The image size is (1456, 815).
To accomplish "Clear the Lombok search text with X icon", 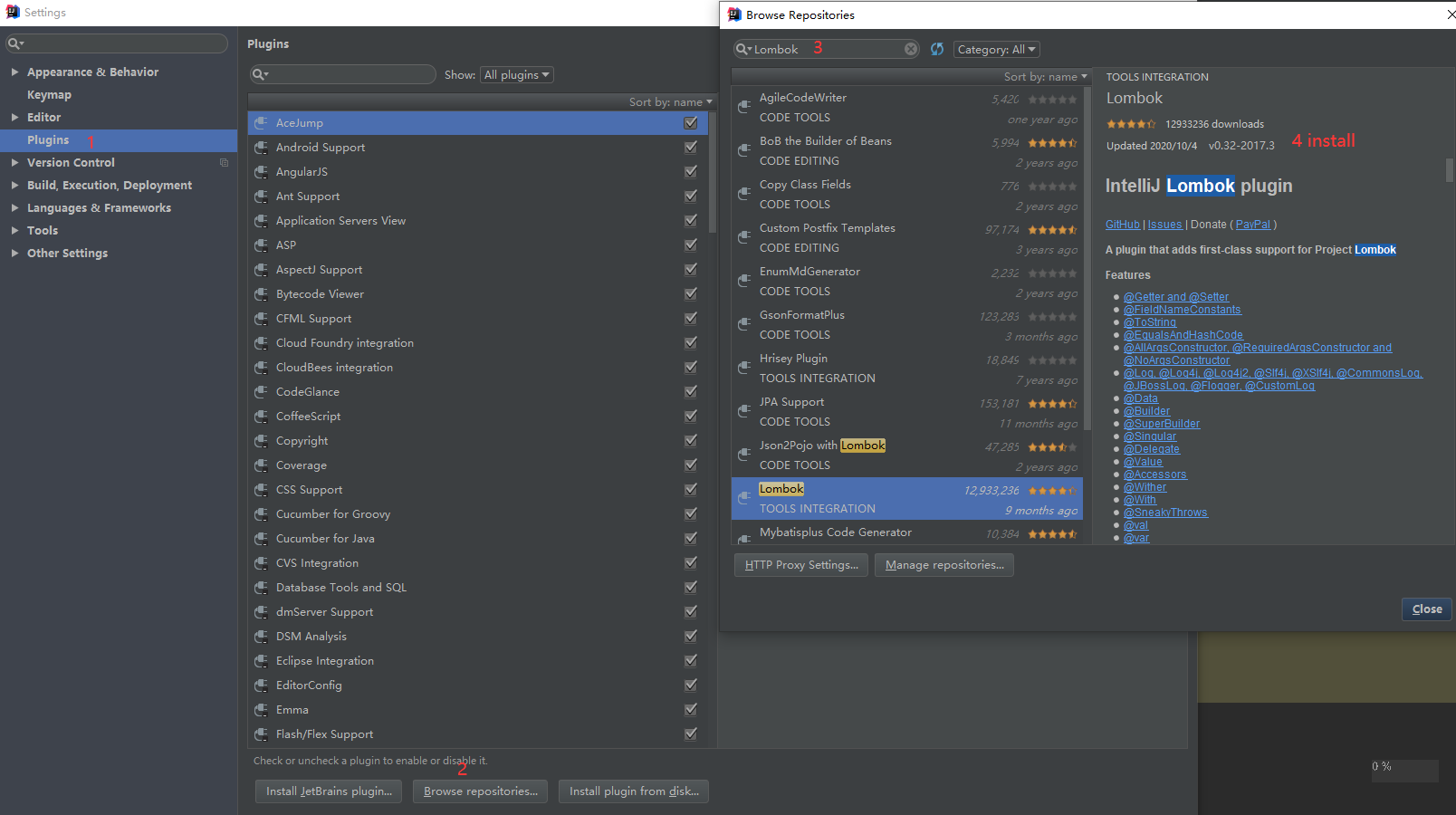I will point(911,49).
